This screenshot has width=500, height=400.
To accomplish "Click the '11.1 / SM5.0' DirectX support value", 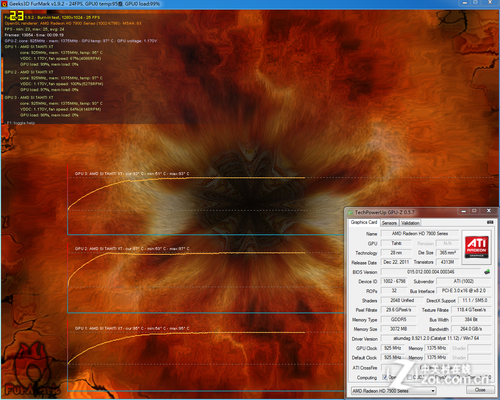I will (475, 300).
